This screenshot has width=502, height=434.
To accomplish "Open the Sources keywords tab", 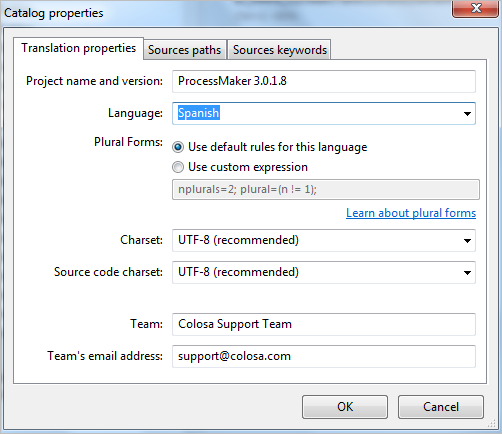I will tap(279, 50).
